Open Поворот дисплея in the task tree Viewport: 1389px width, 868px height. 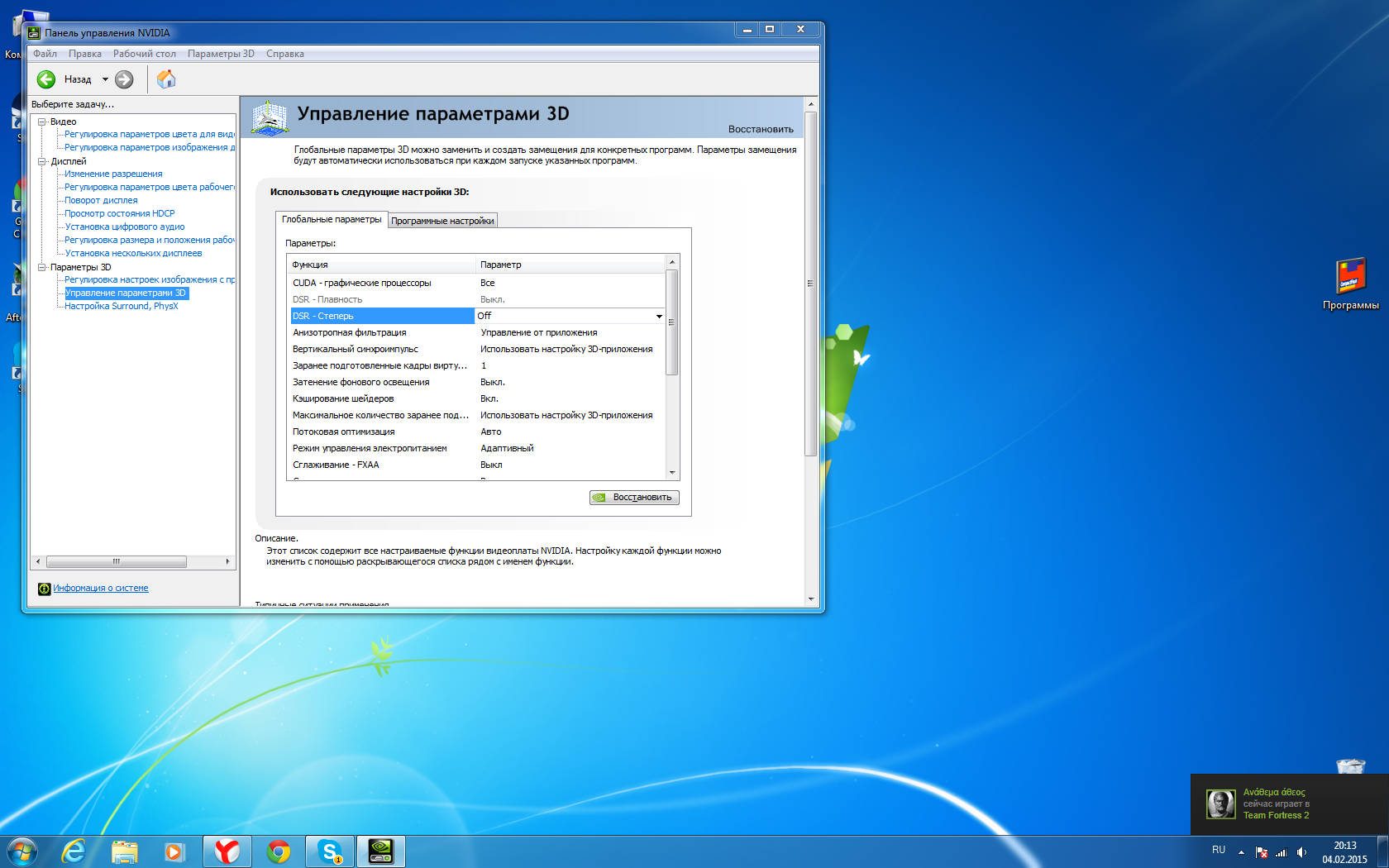[x=102, y=201]
